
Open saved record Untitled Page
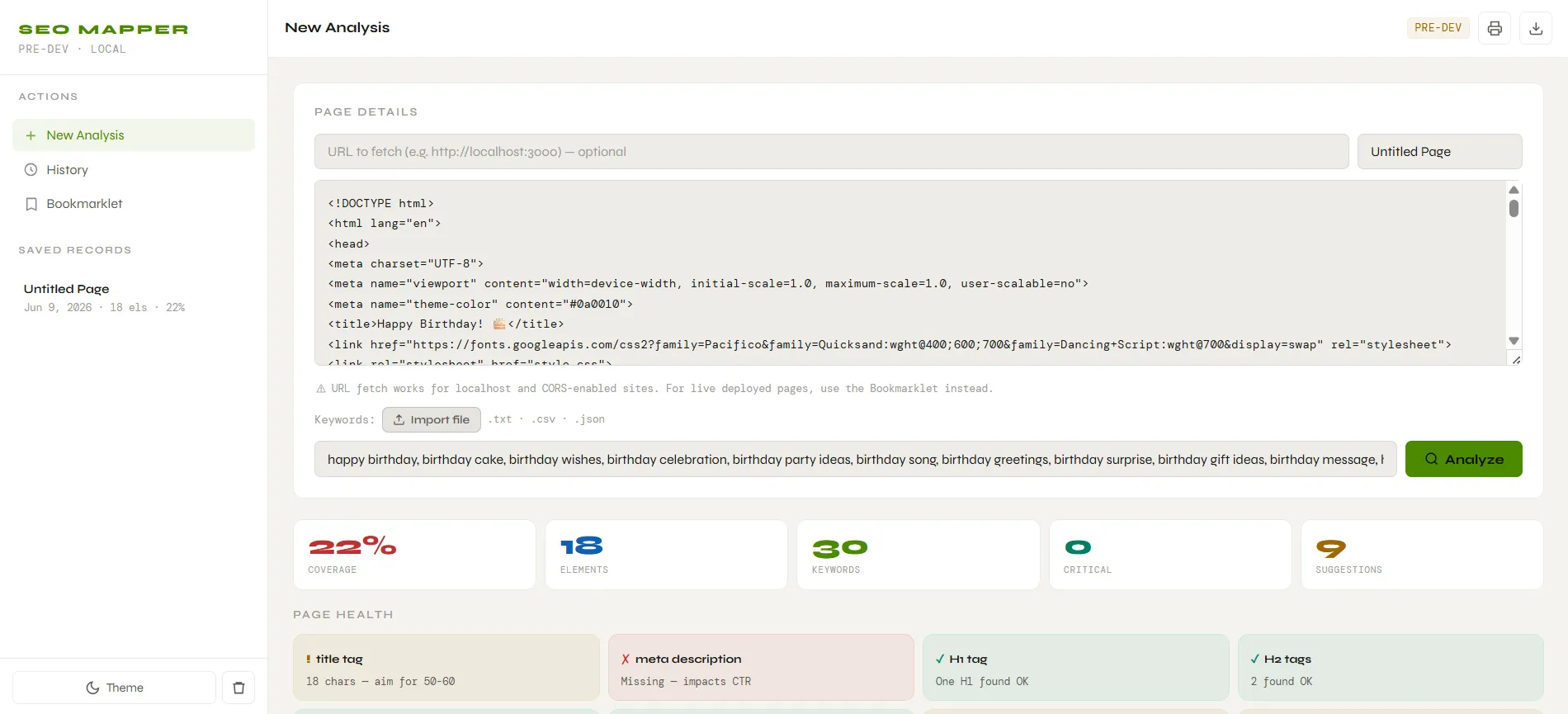click(x=134, y=297)
